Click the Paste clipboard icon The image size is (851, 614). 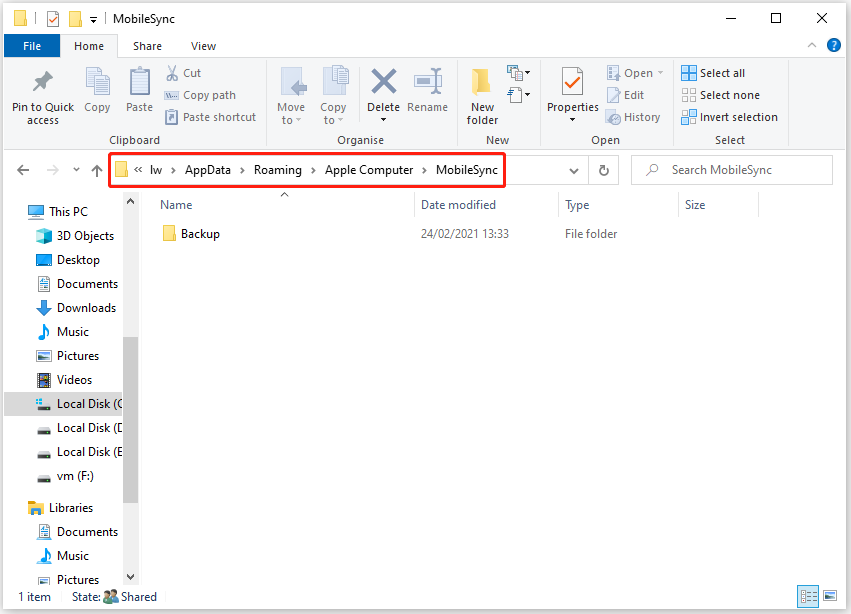click(139, 81)
